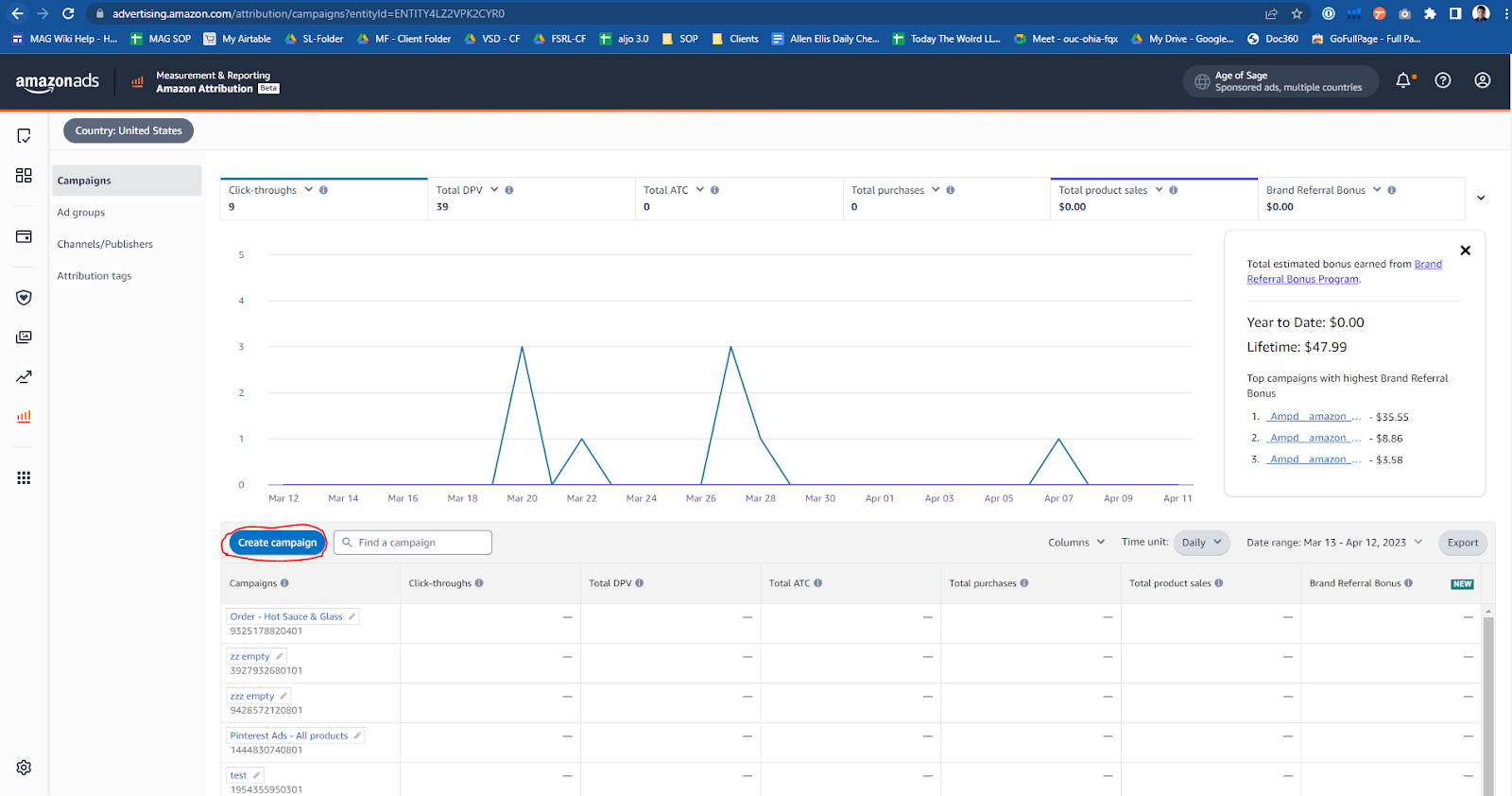Open the Age of Sage account switcher

pos(1280,81)
